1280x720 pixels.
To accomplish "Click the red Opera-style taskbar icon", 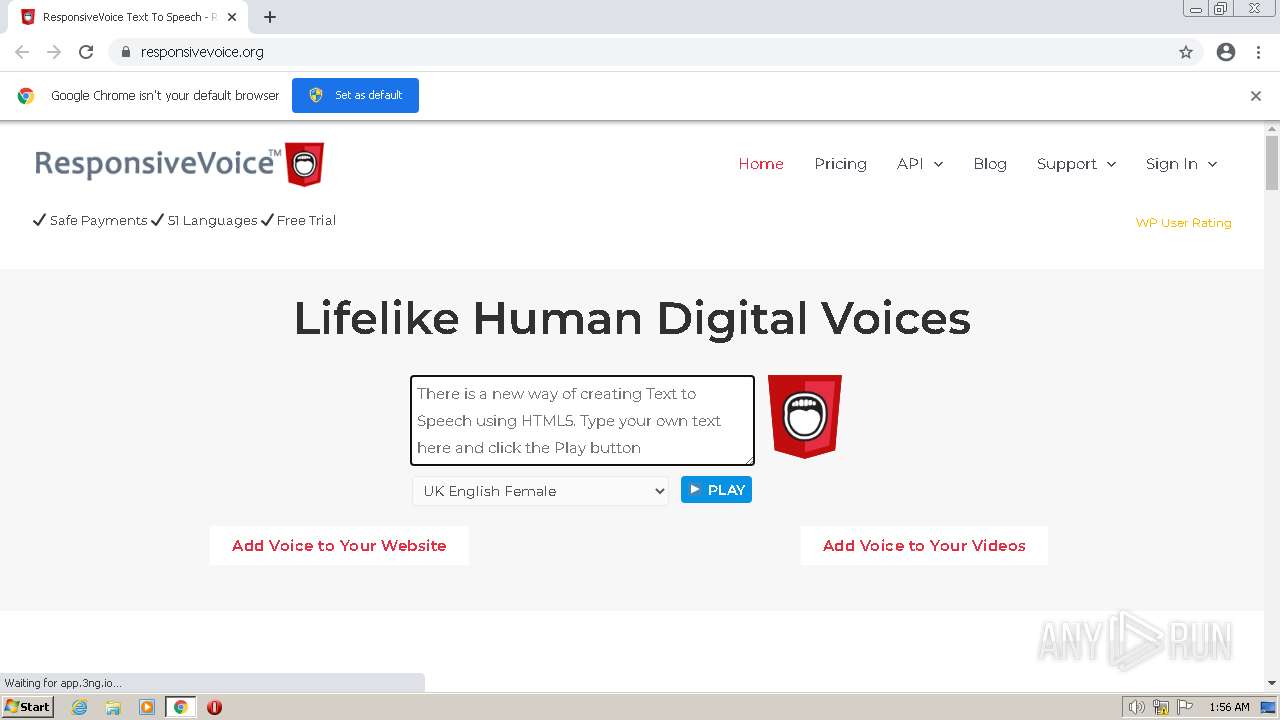I will point(214,707).
